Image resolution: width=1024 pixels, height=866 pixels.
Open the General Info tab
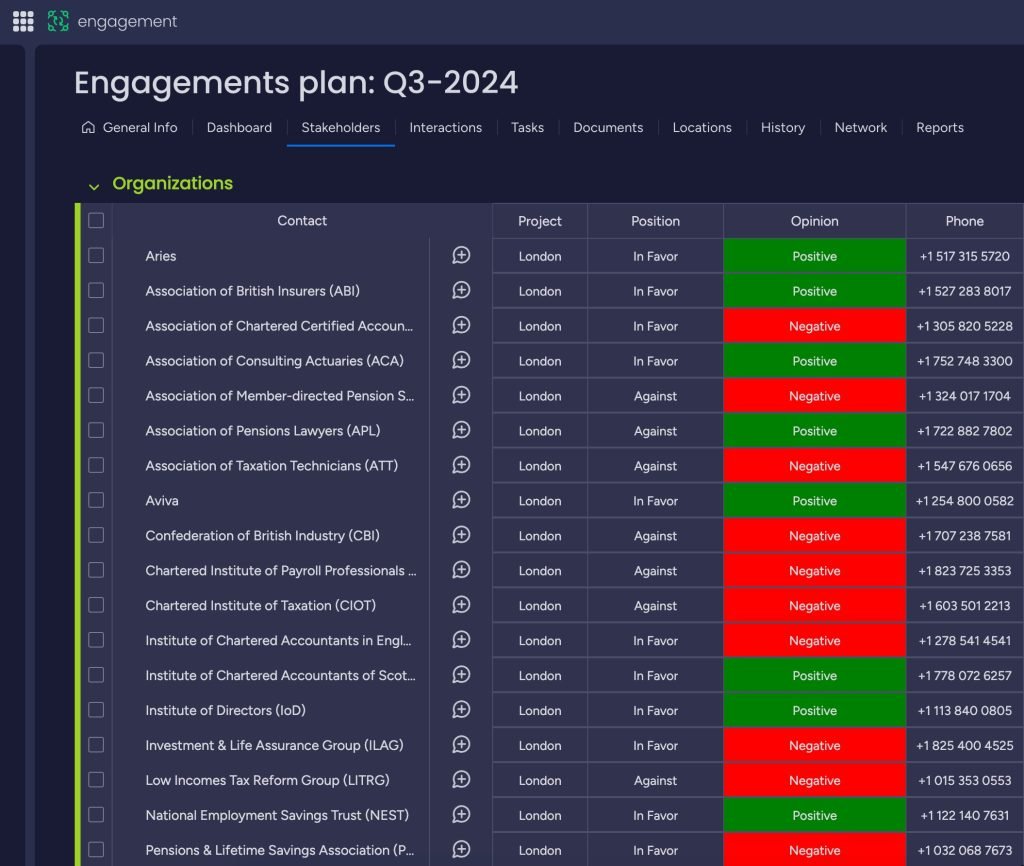tap(129, 127)
